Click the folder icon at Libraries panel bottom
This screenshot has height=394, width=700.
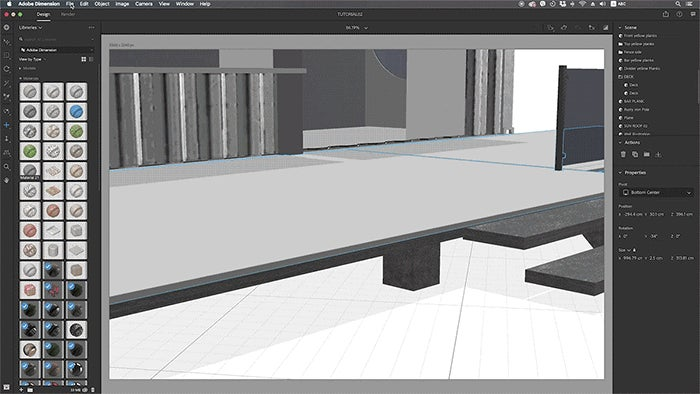tap(30, 390)
